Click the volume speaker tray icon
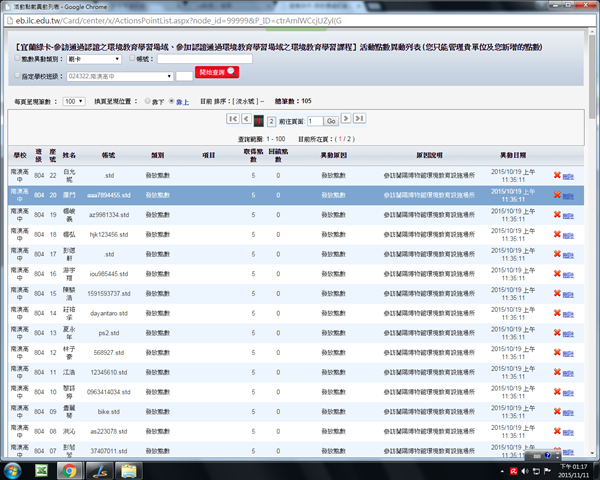Image resolution: width=600 pixels, height=480 pixels. click(525, 471)
